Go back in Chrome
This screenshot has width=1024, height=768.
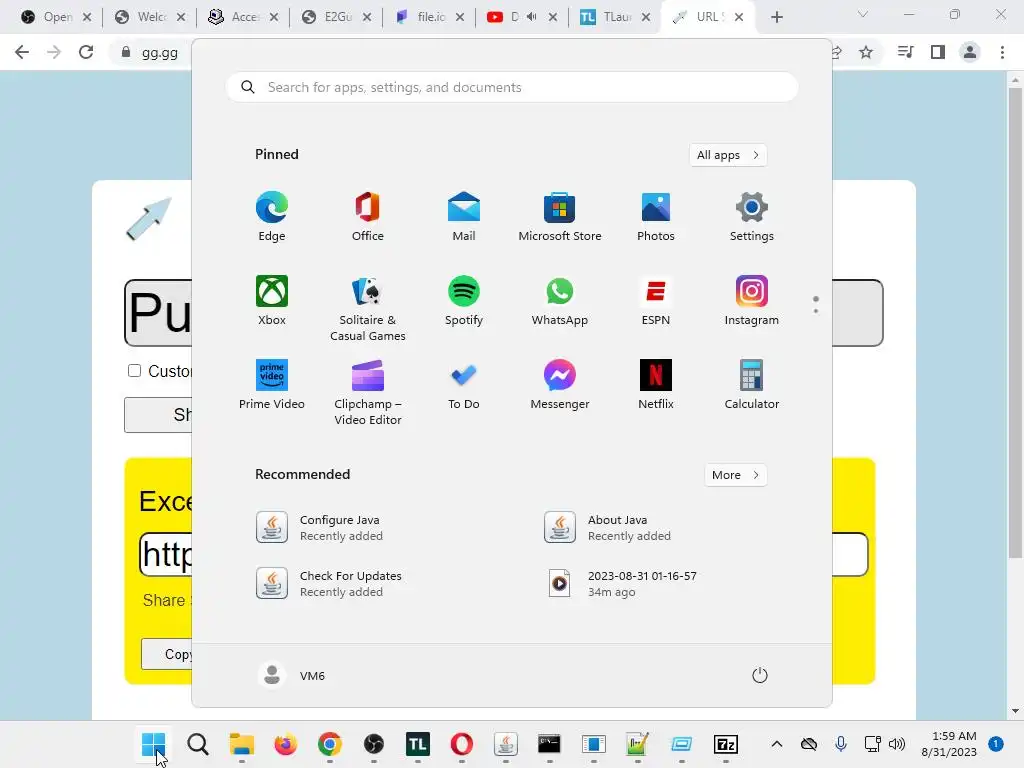[x=22, y=52]
